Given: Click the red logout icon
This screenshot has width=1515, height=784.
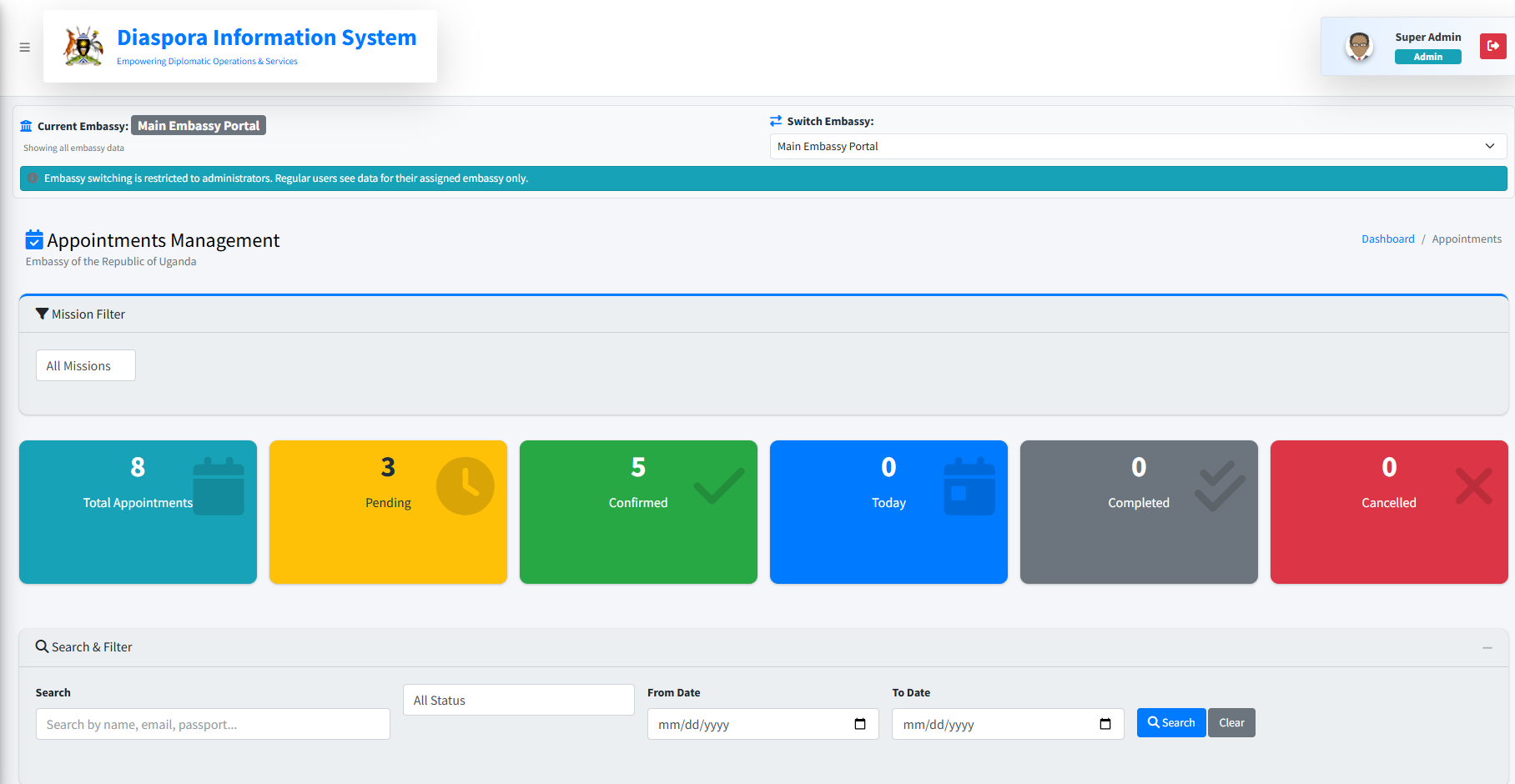Looking at the screenshot, I should tap(1493, 46).
